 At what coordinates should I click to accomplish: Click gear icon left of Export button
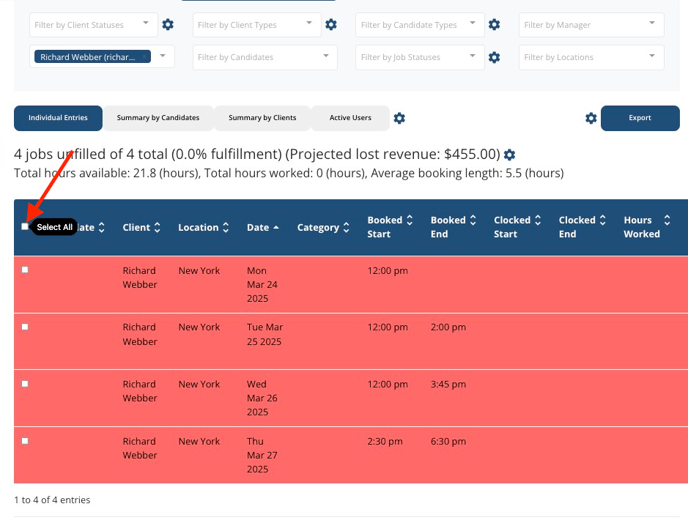pos(591,118)
